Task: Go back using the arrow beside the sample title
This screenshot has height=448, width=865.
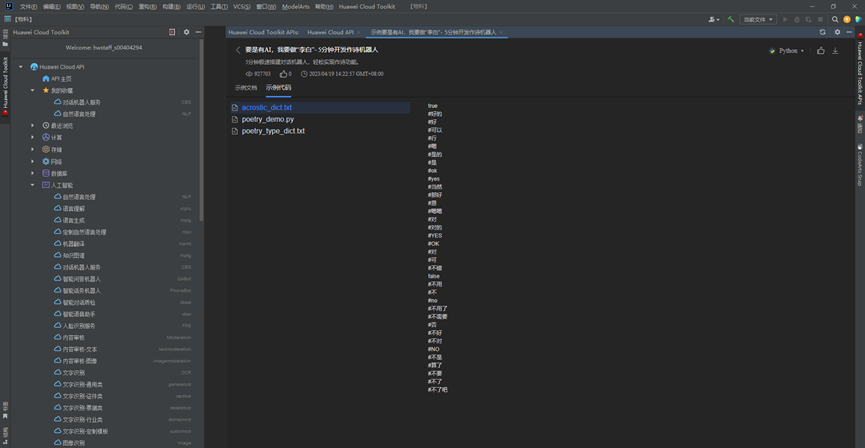Action: [238, 50]
